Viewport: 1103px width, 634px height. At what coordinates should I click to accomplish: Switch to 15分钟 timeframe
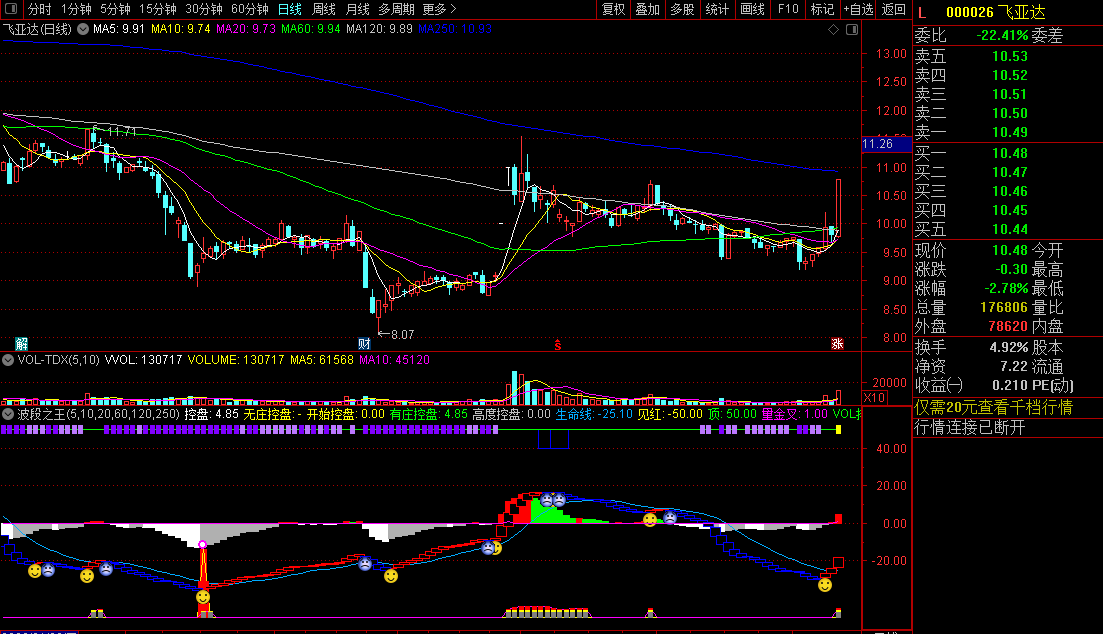point(157,9)
